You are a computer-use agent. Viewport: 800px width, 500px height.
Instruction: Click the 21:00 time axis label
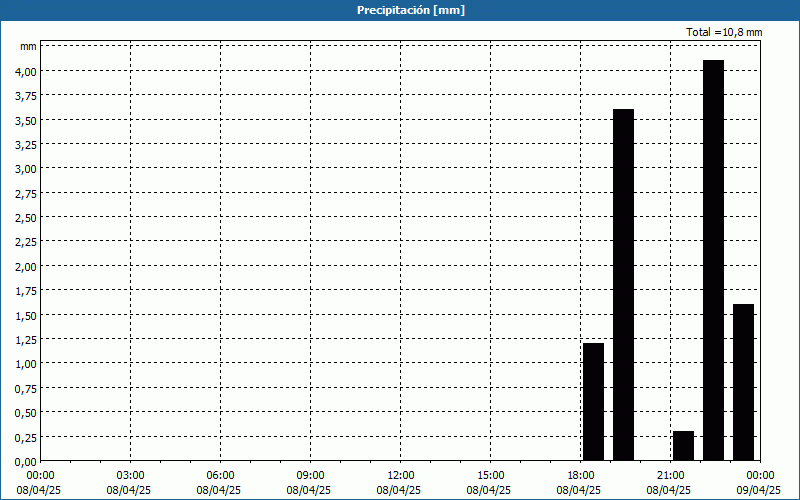[x=670, y=475]
